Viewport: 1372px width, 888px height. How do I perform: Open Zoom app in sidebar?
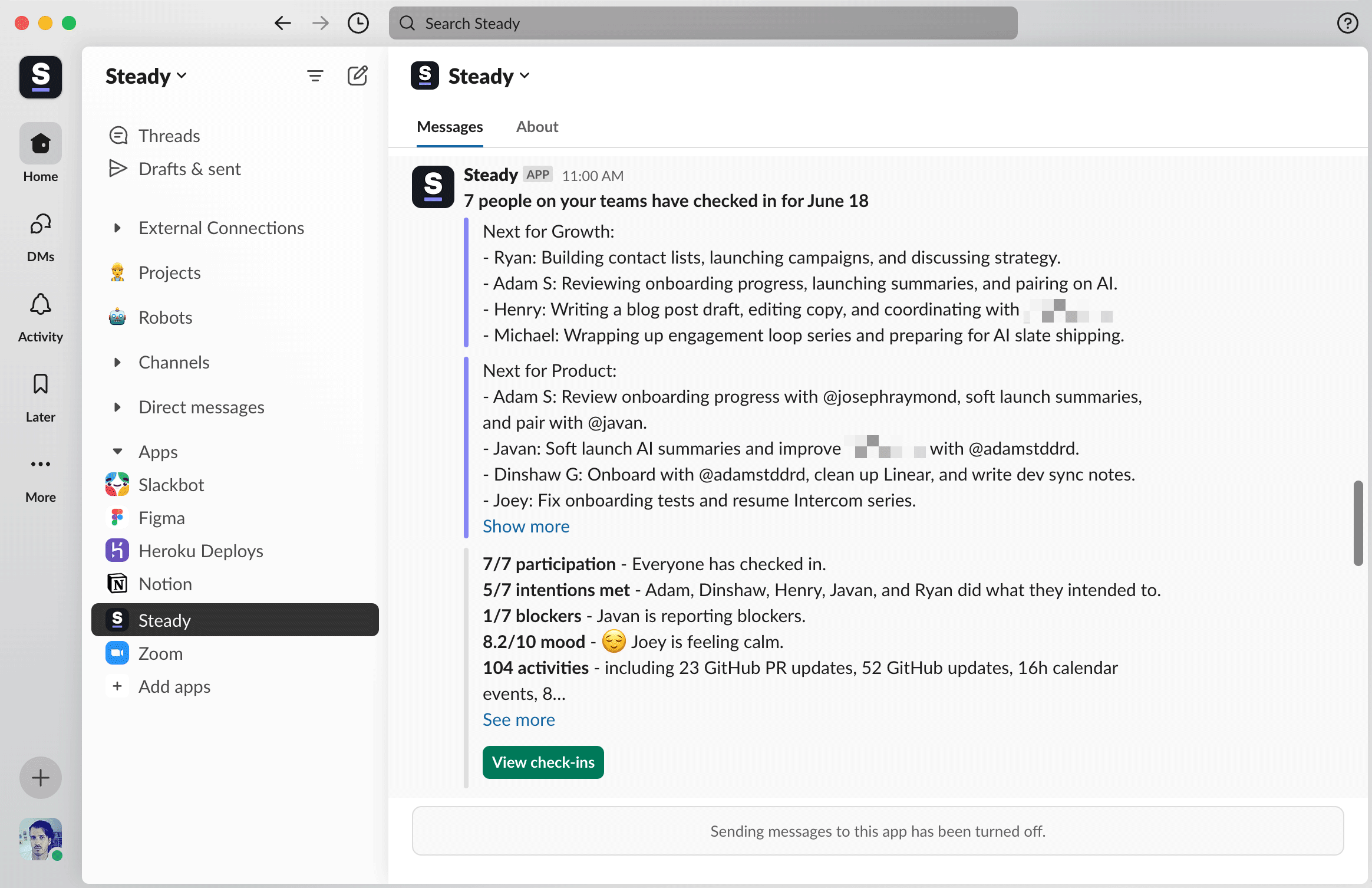[235, 653]
